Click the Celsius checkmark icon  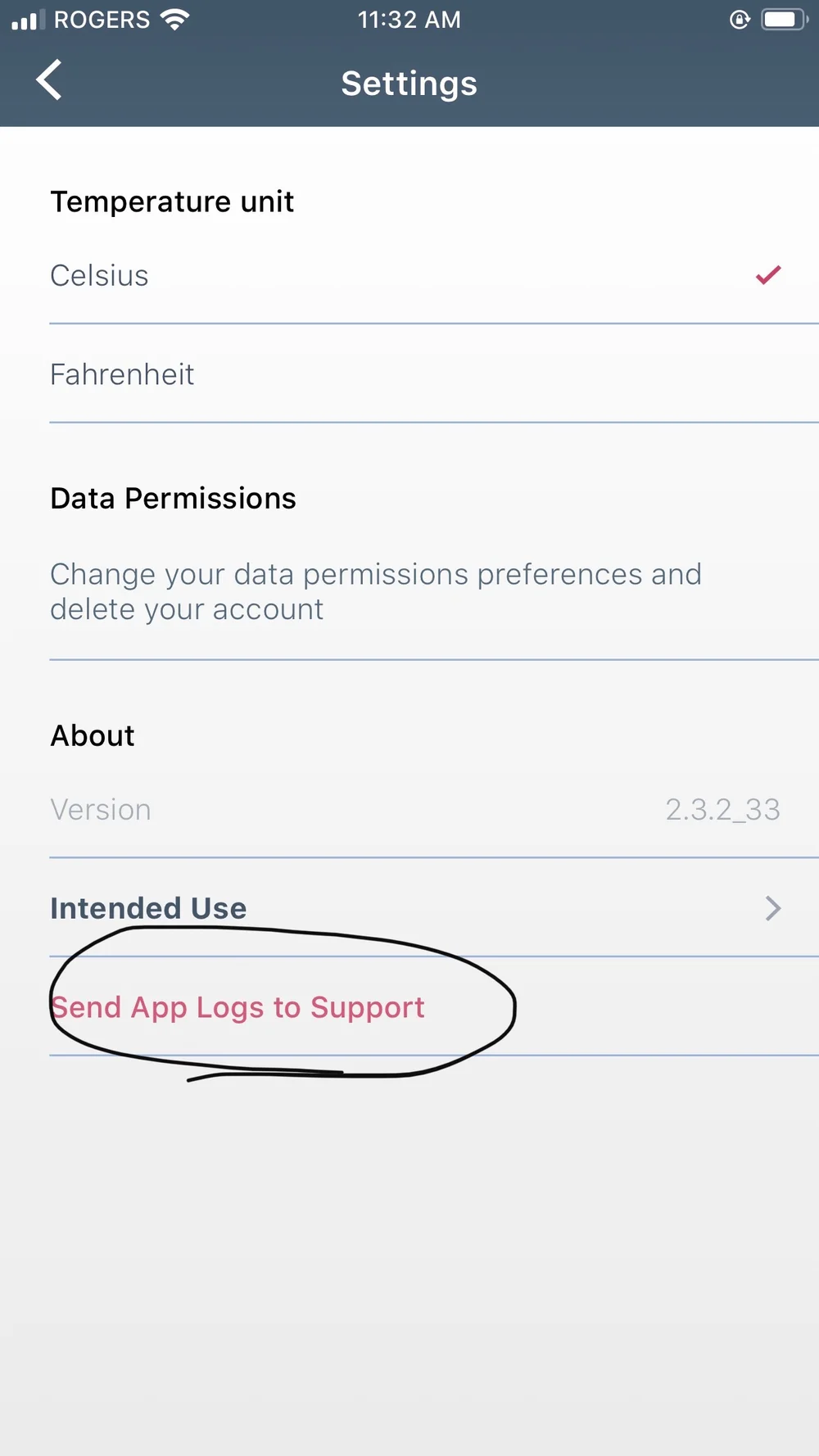[768, 275]
